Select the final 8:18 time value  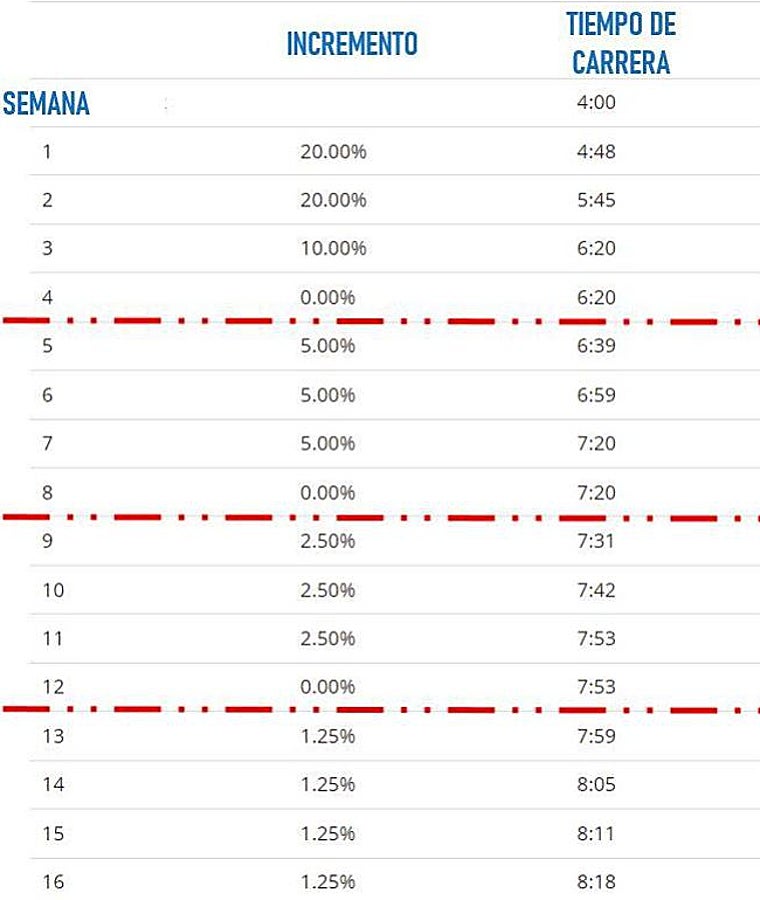[596, 882]
